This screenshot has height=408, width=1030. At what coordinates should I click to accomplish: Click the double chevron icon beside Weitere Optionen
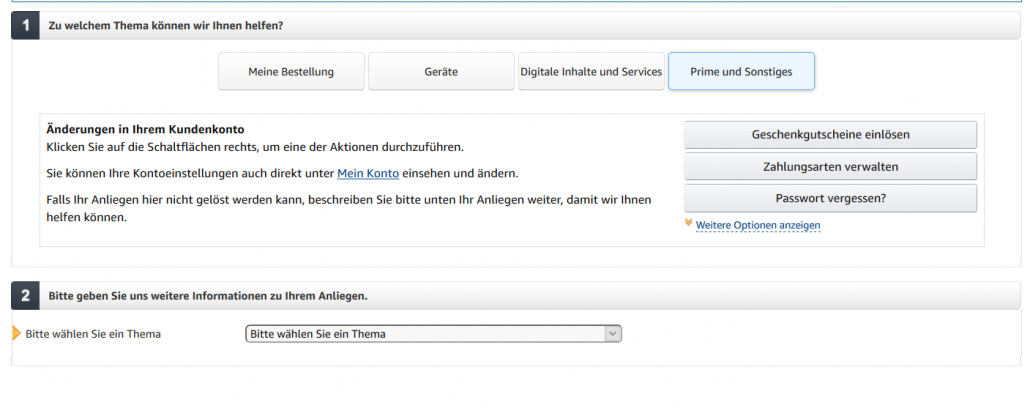(x=688, y=223)
